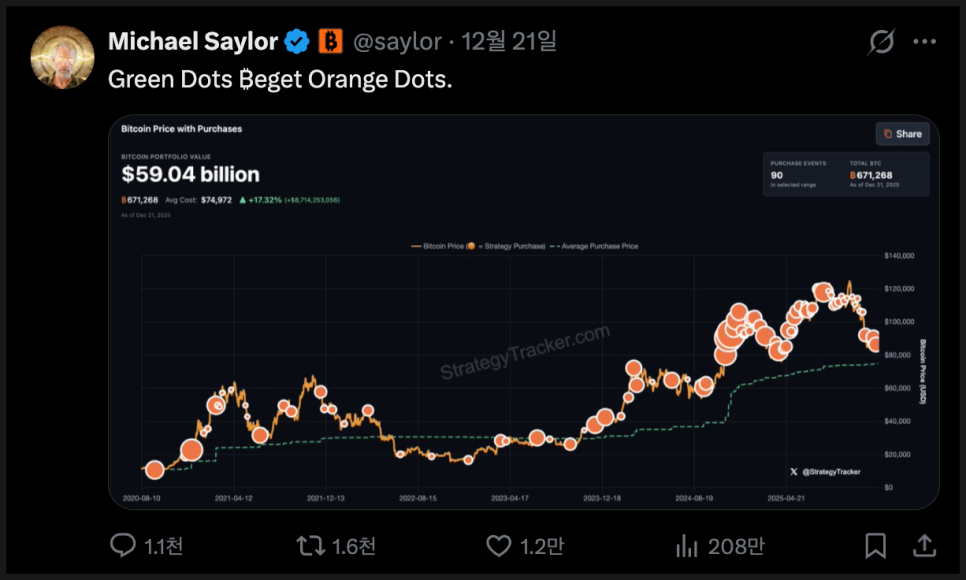966x580 pixels.
Task: Click the @saylor handle
Action: tap(397, 42)
